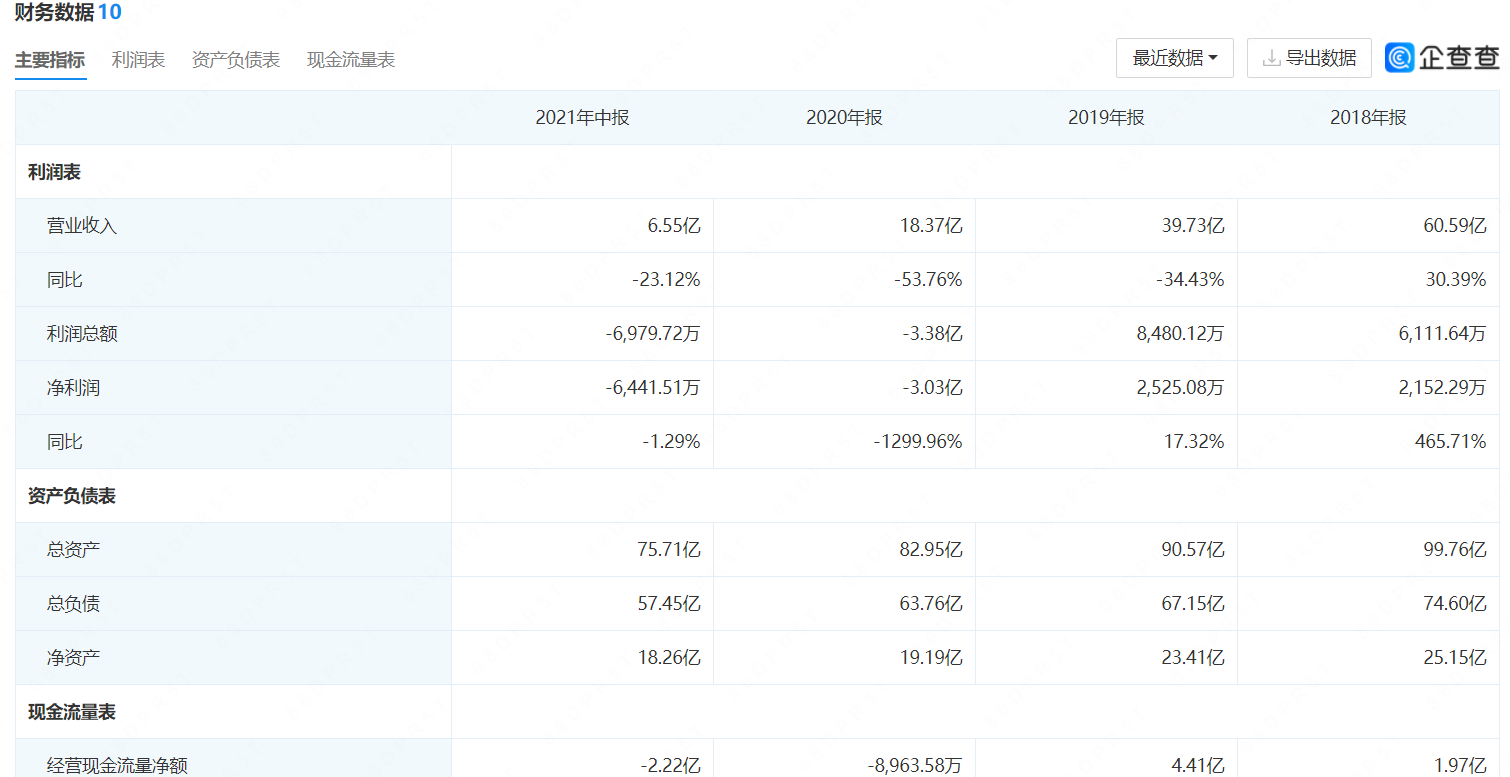Image resolution: width=1510 pixels, height=777 pixels.
Task: Select the 2021年中报 column header
Action: (x=583, y=117)
